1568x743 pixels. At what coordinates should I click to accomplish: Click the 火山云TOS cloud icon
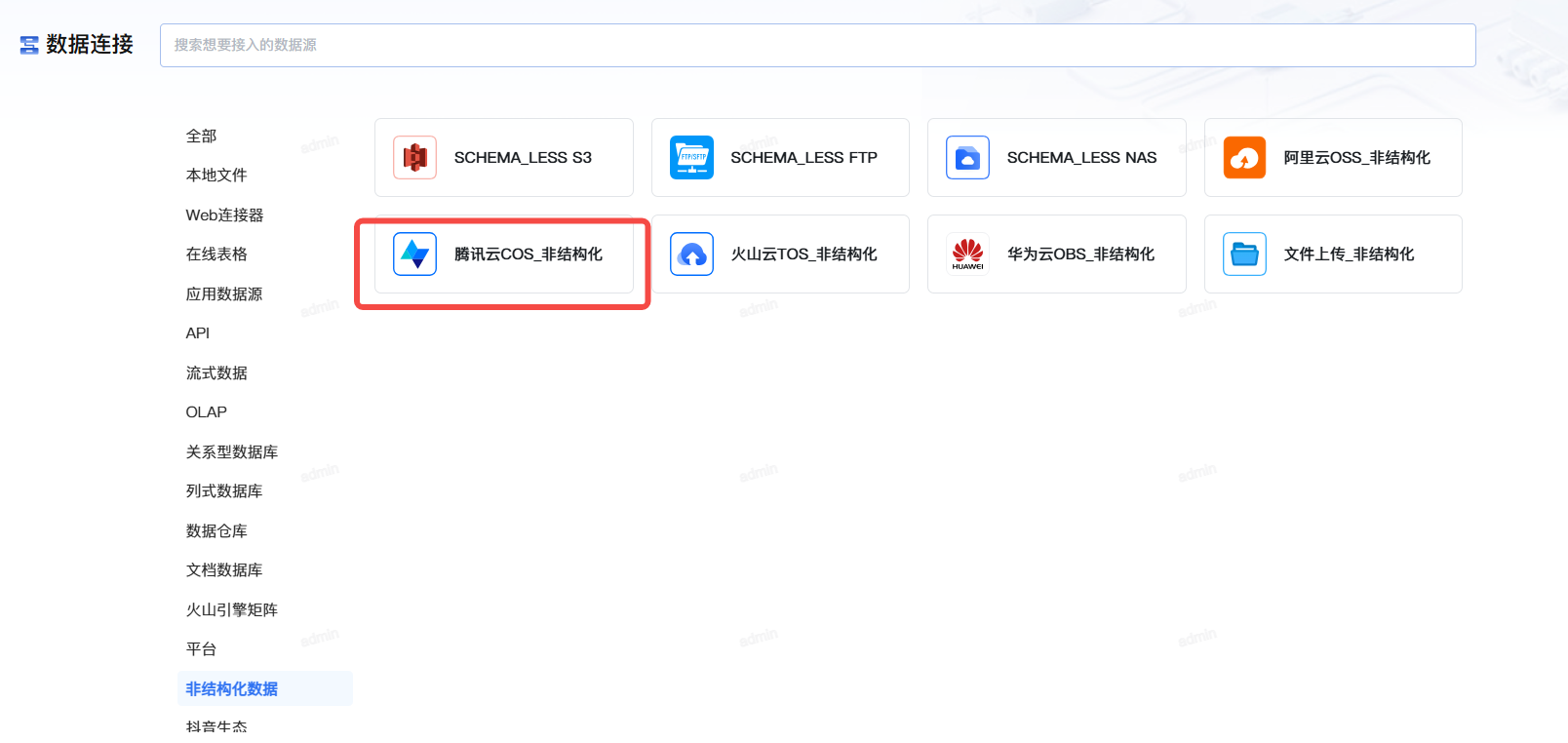[692, 254]
